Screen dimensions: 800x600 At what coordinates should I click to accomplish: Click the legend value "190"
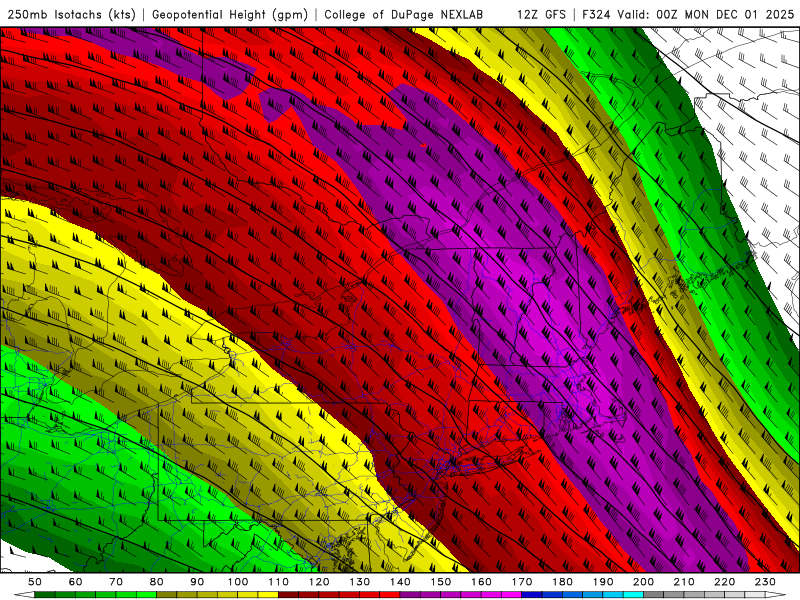coord(603,582)
